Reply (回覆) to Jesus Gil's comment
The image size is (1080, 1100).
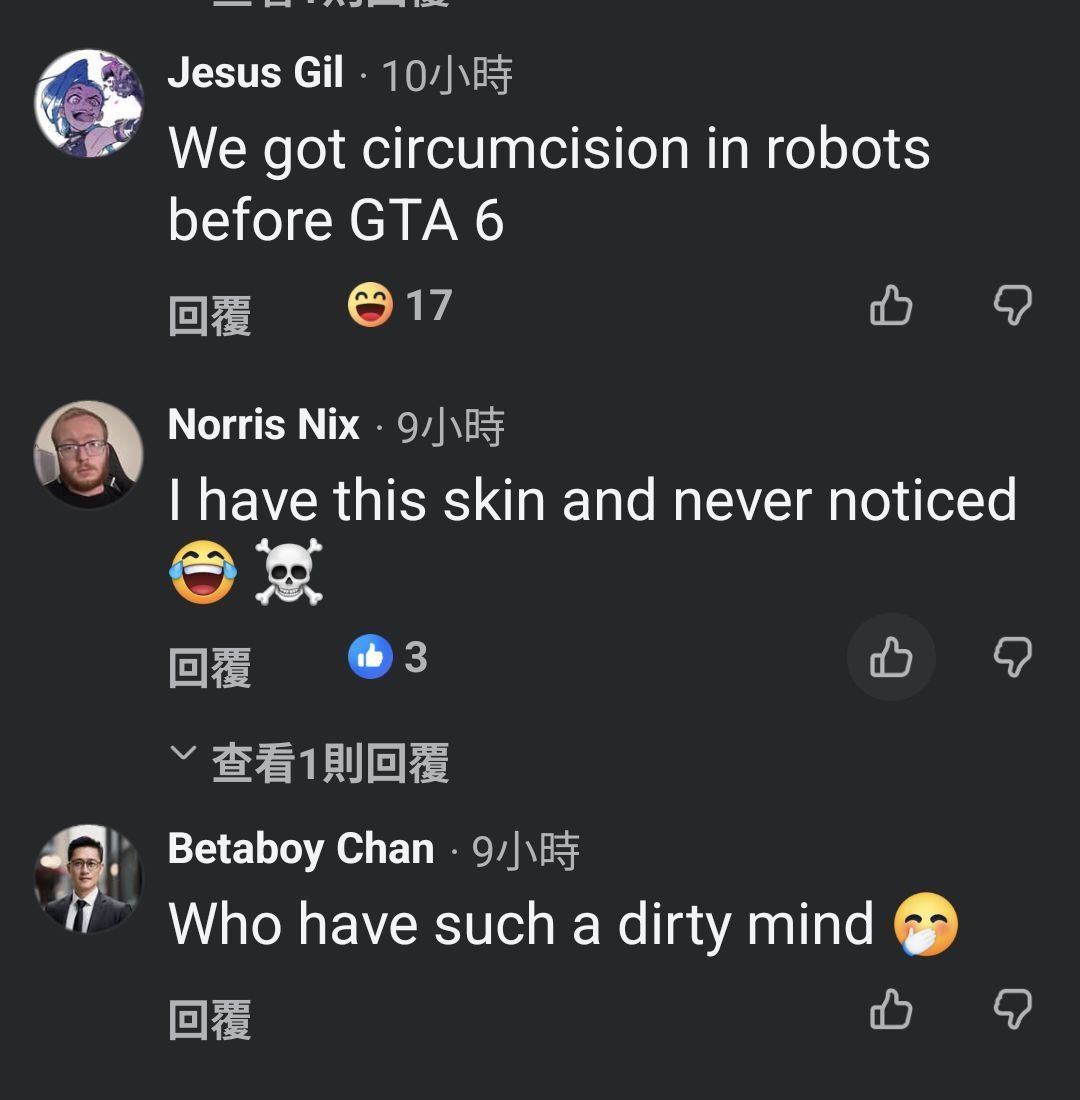click(x=210, y=316)
